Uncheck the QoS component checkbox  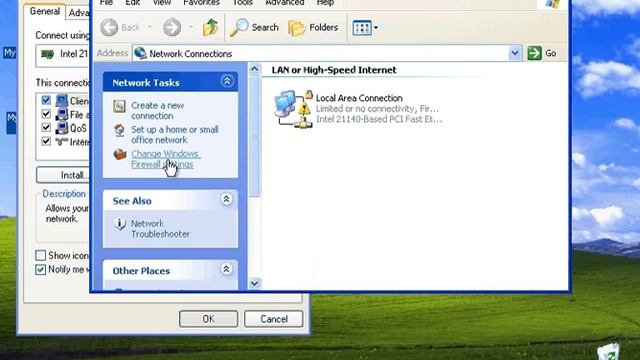(x=46, y=128)
